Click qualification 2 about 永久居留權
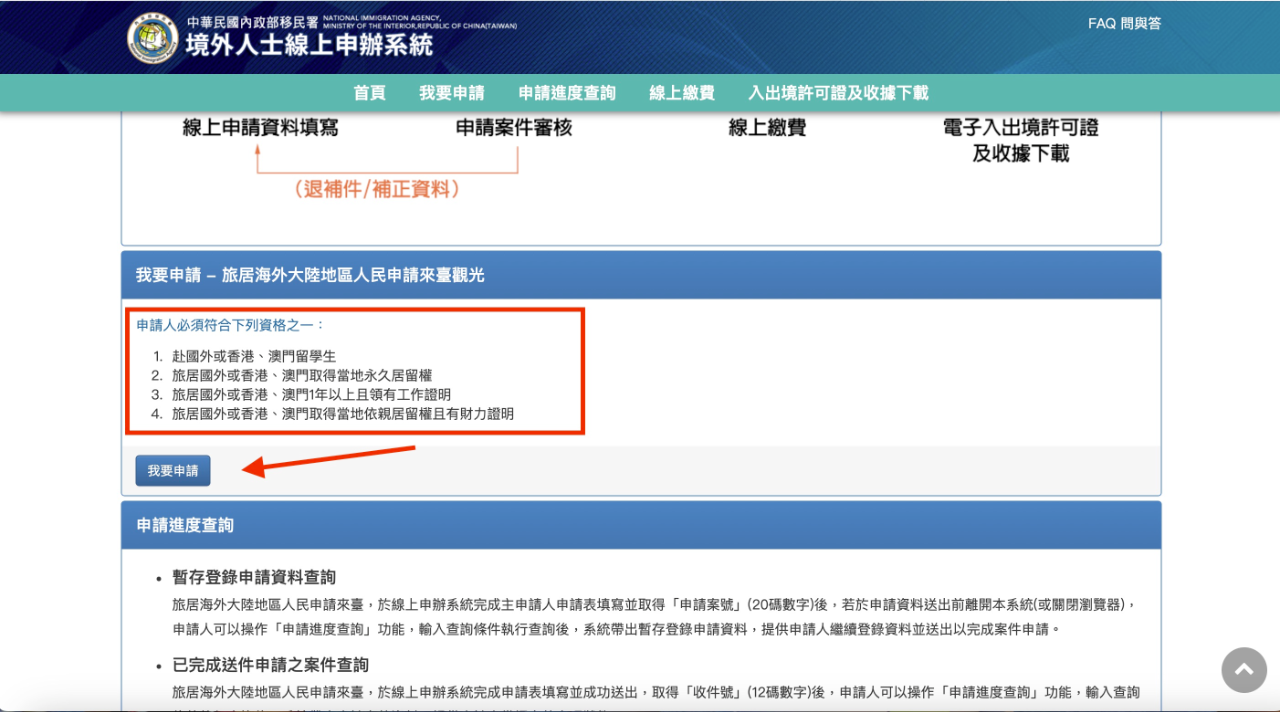This screenshot has height=712, width=1280. pos(302,375)
